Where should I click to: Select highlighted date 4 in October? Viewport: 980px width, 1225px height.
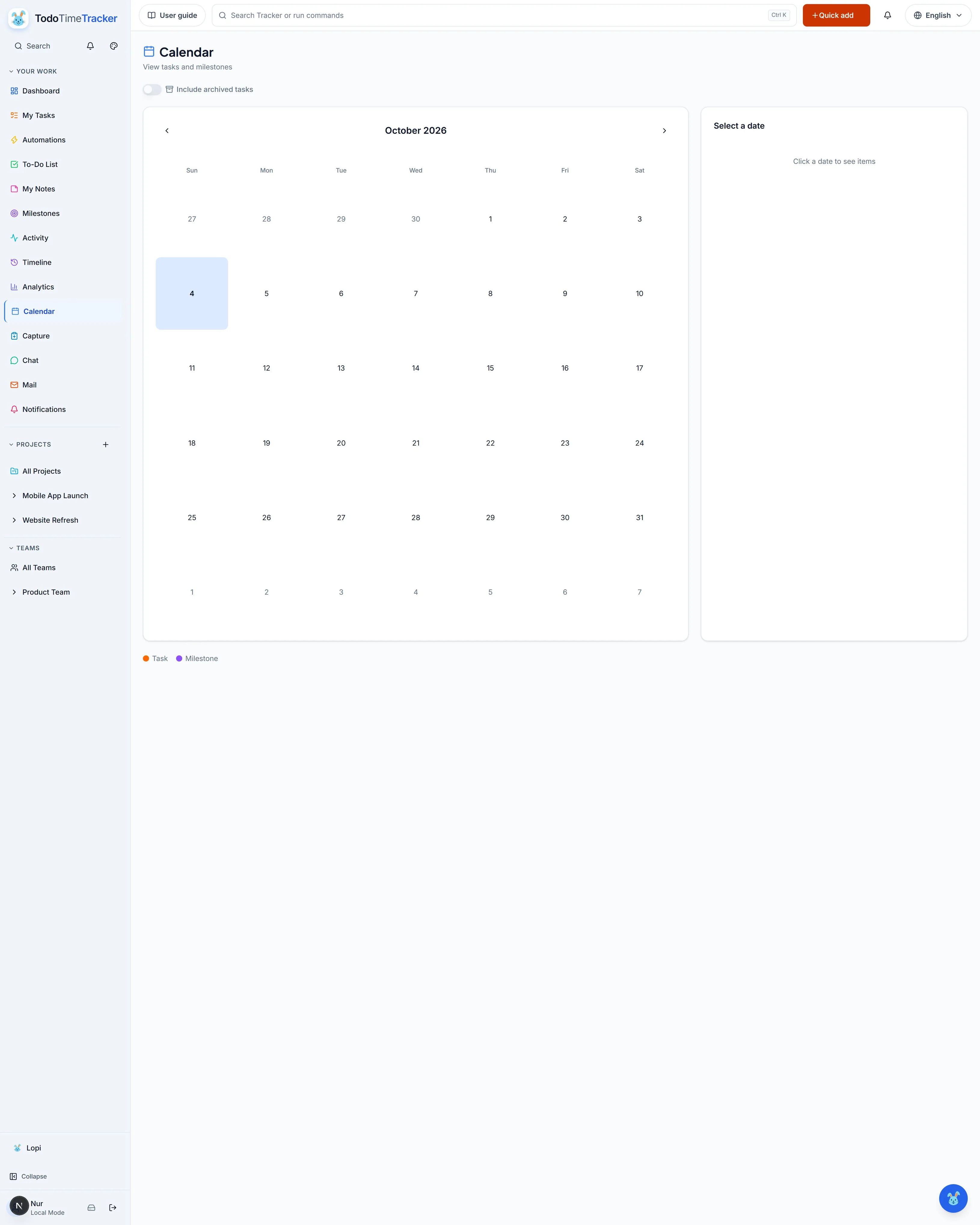pyautogui.click(x=192, y=294)
